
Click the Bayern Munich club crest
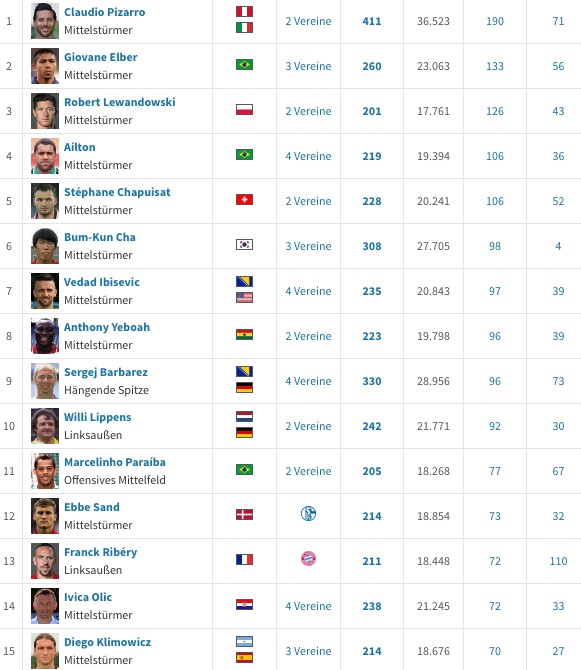308,558
